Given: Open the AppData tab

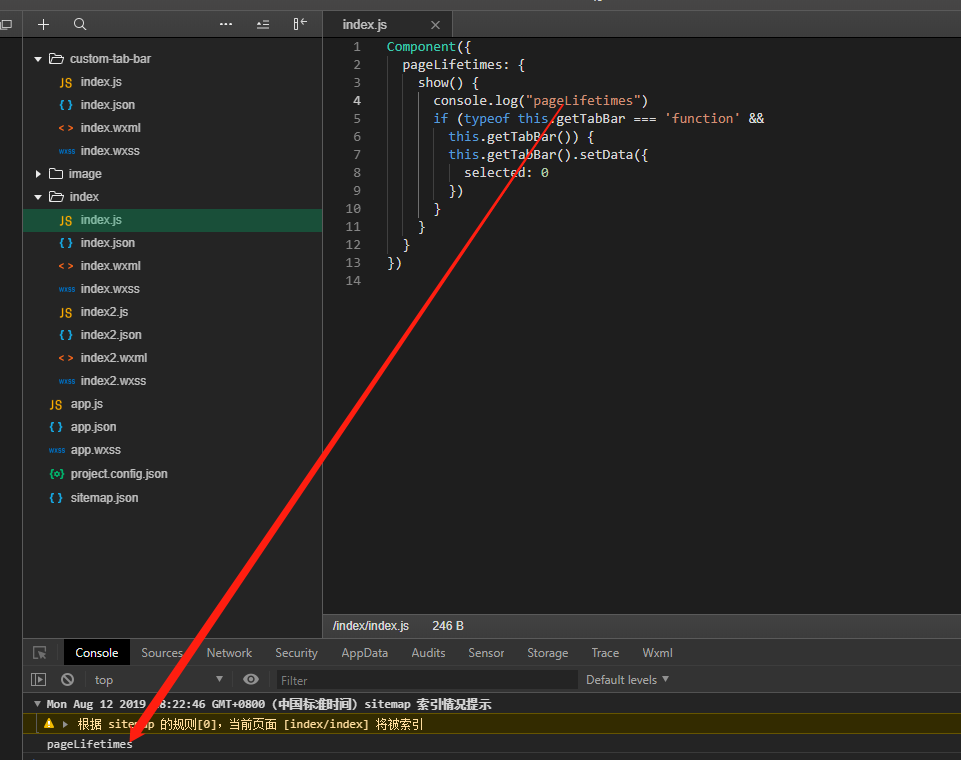Looking at the screenshot, I should pos(365,653).
